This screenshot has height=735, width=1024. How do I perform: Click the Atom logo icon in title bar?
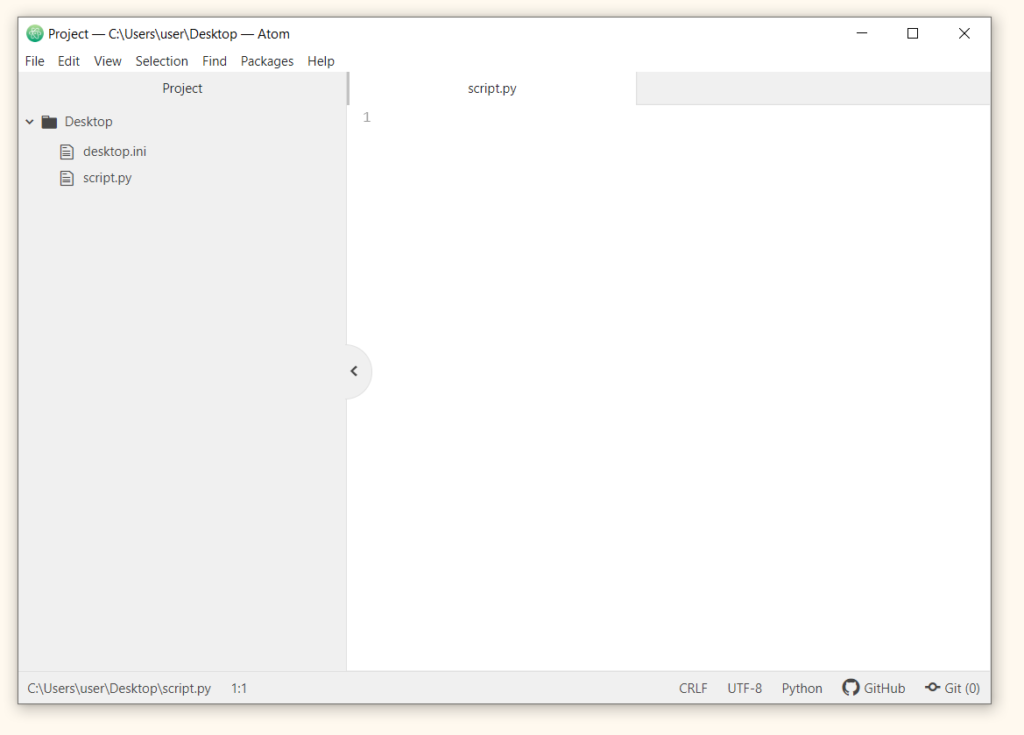click(35, 34)
